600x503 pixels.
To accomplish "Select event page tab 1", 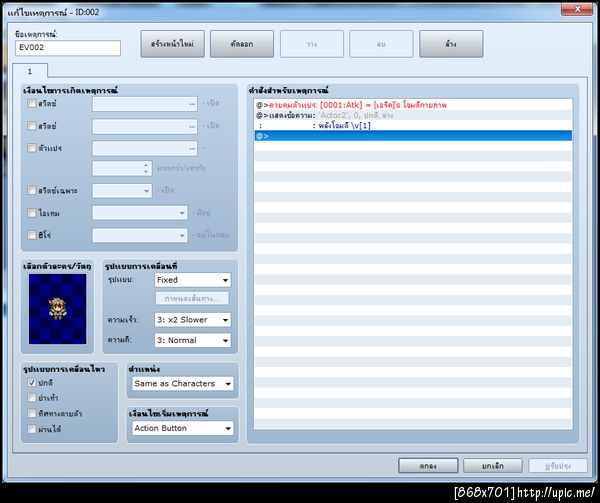I will pos(30,71).
